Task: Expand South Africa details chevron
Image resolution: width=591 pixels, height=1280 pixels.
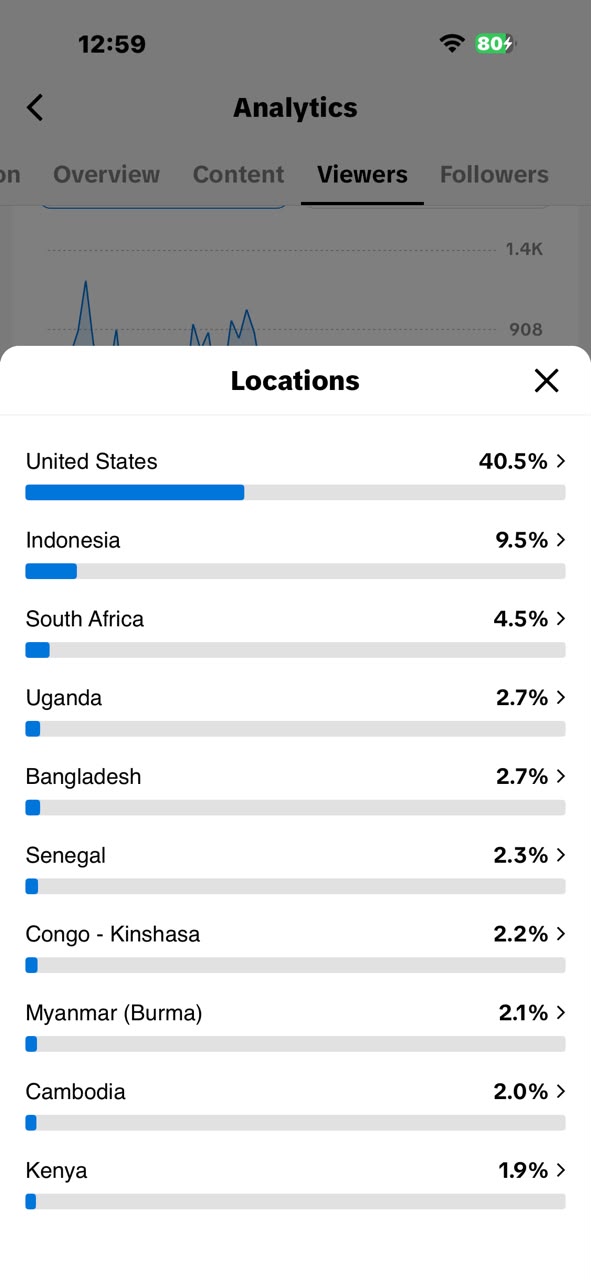Action: [561, 619]
